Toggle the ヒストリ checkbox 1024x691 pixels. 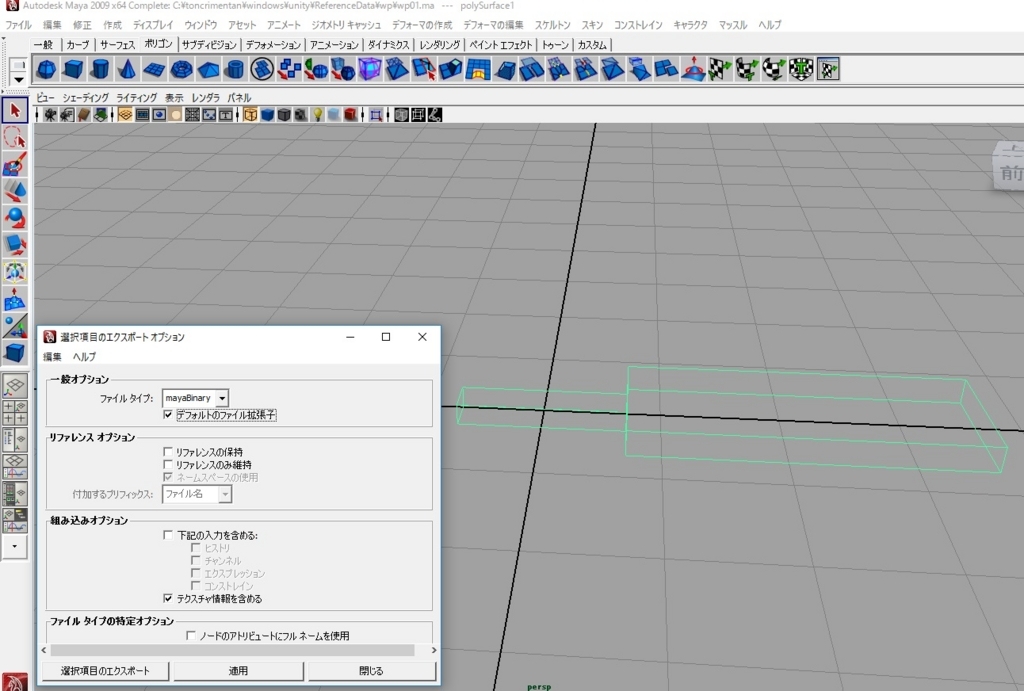[x=195, y=547]
